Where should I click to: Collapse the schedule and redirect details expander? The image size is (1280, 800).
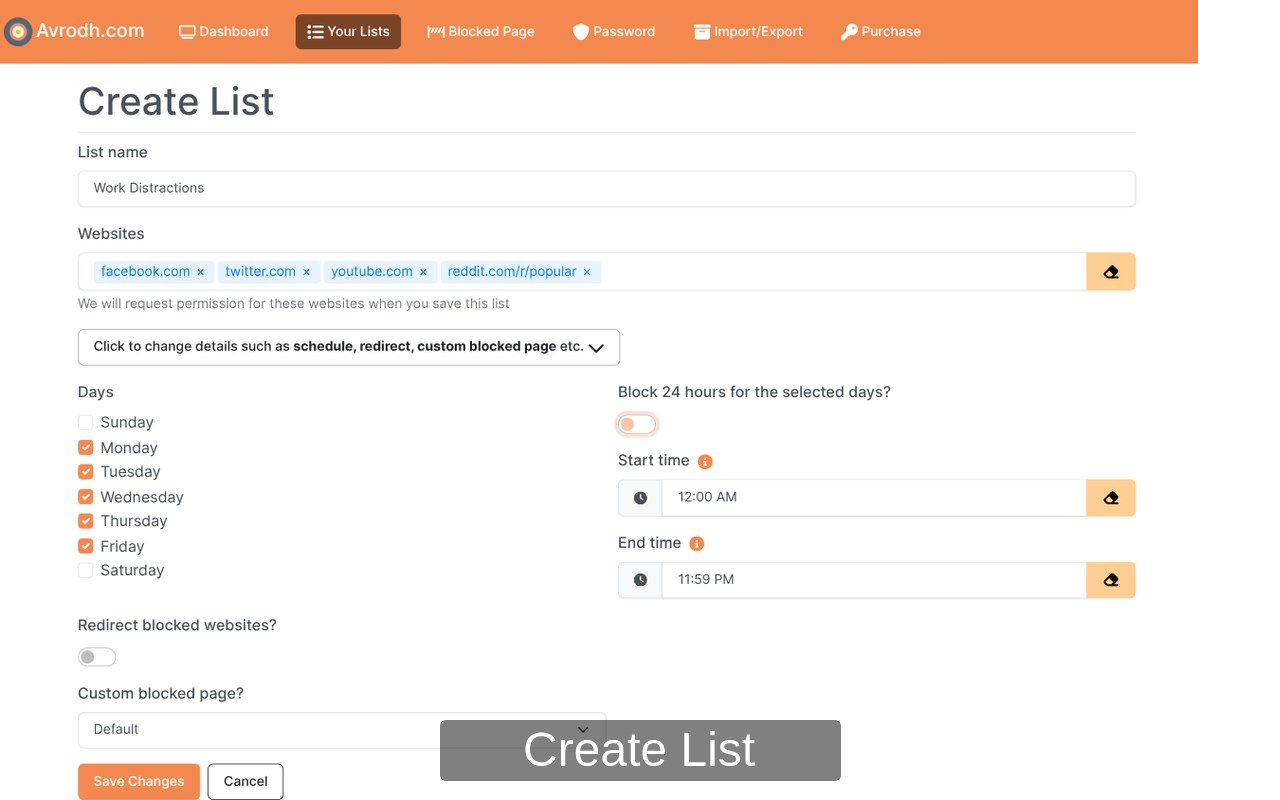tap(349, 347)
